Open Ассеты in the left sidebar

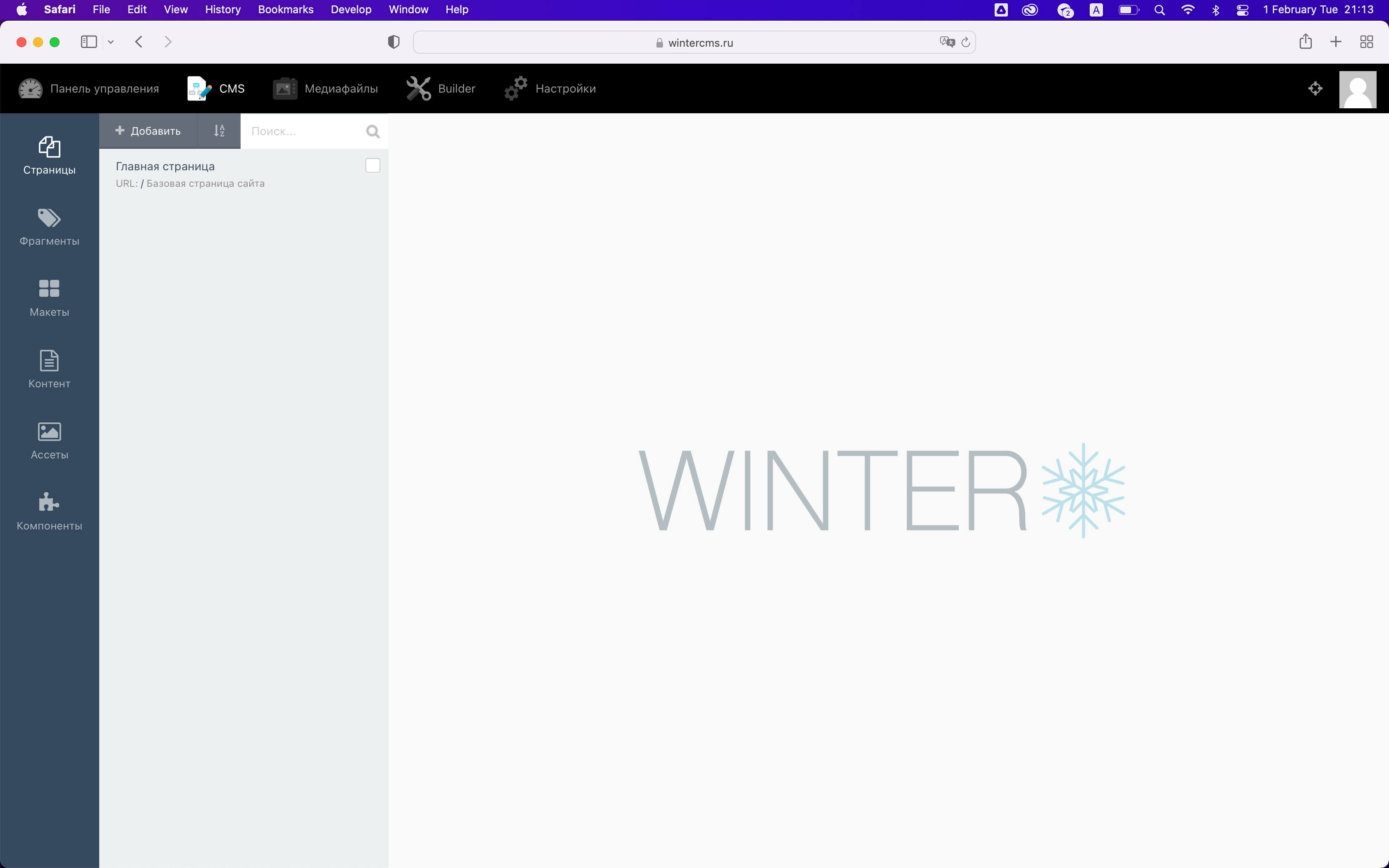49,440
